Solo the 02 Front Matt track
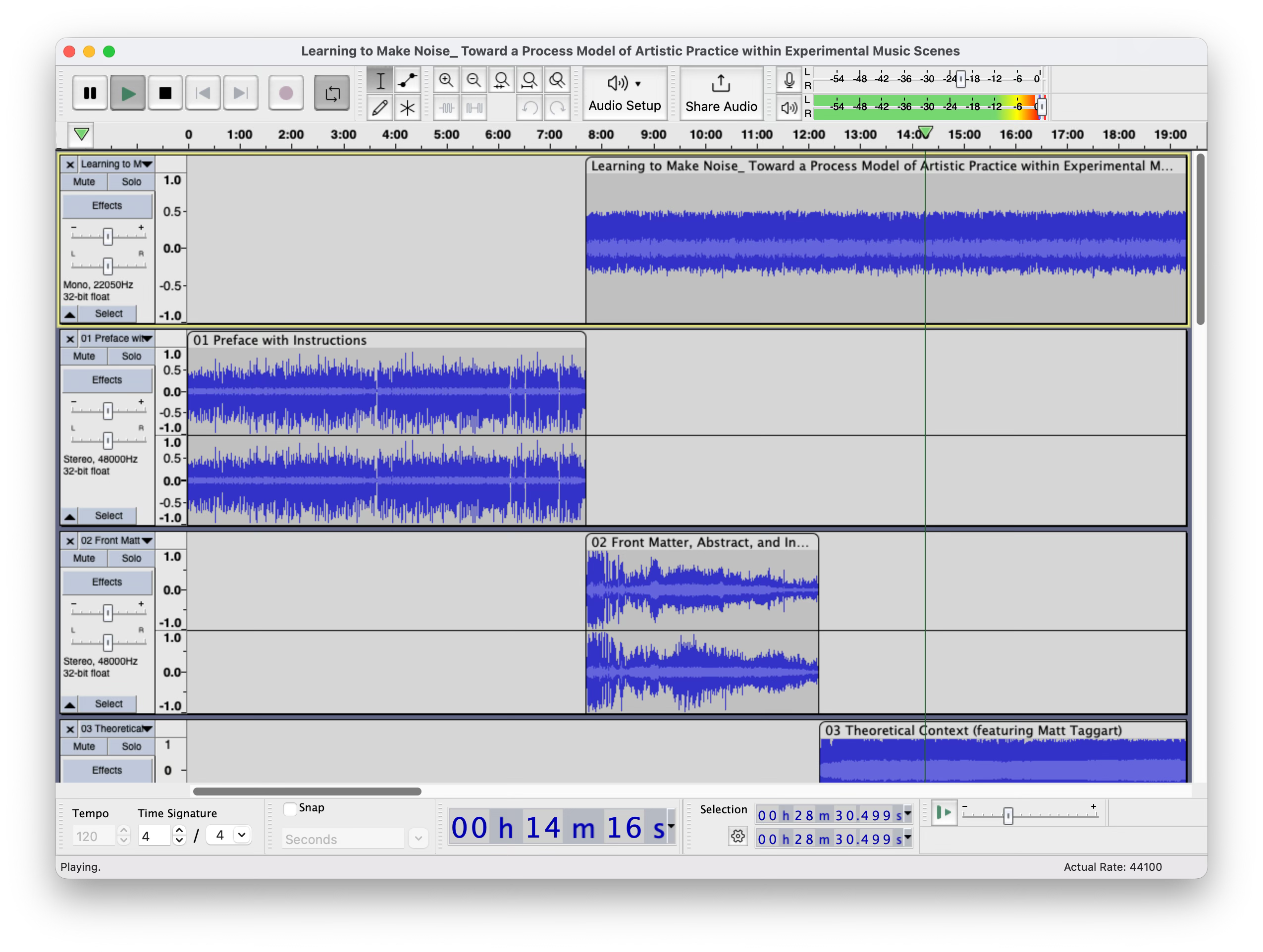 coord(131,558)
